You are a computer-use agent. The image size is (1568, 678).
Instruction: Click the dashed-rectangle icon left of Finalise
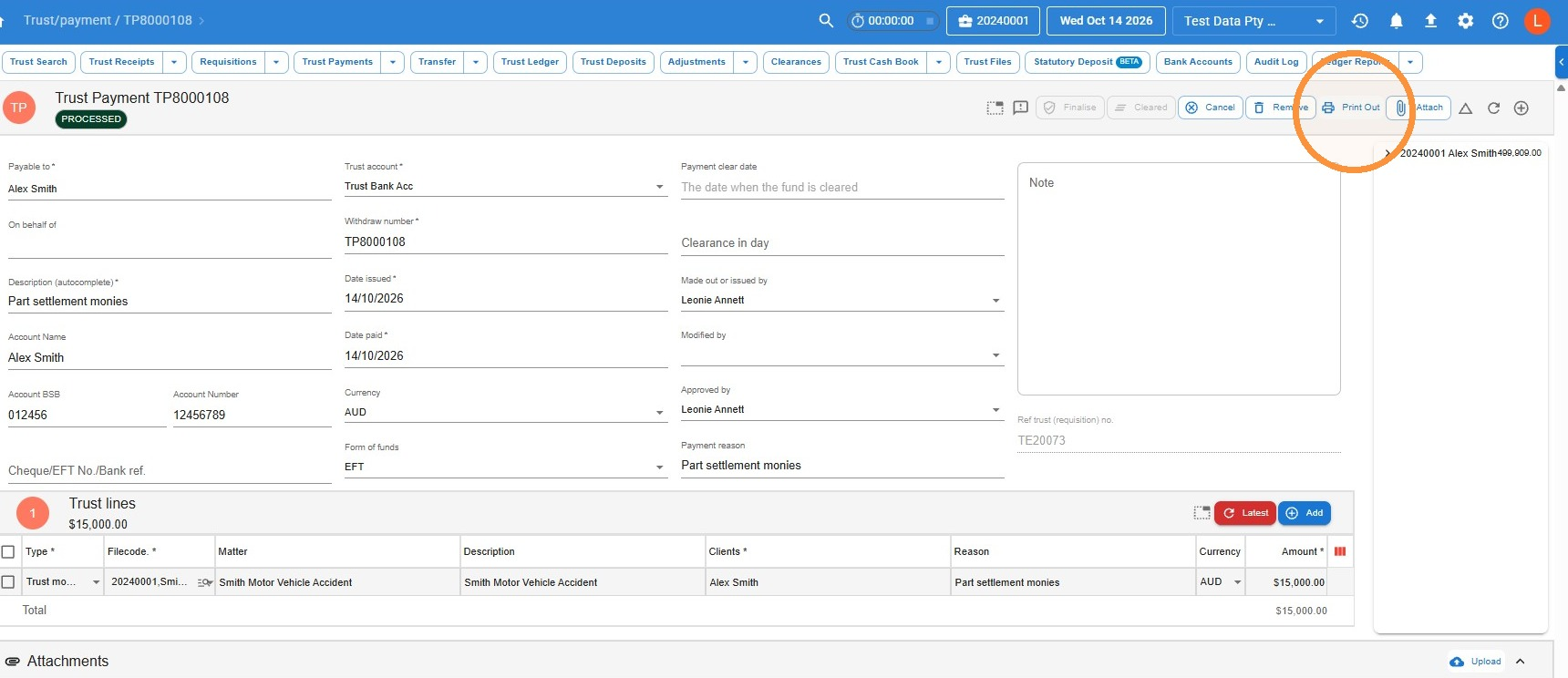click(x=995, y=108)
